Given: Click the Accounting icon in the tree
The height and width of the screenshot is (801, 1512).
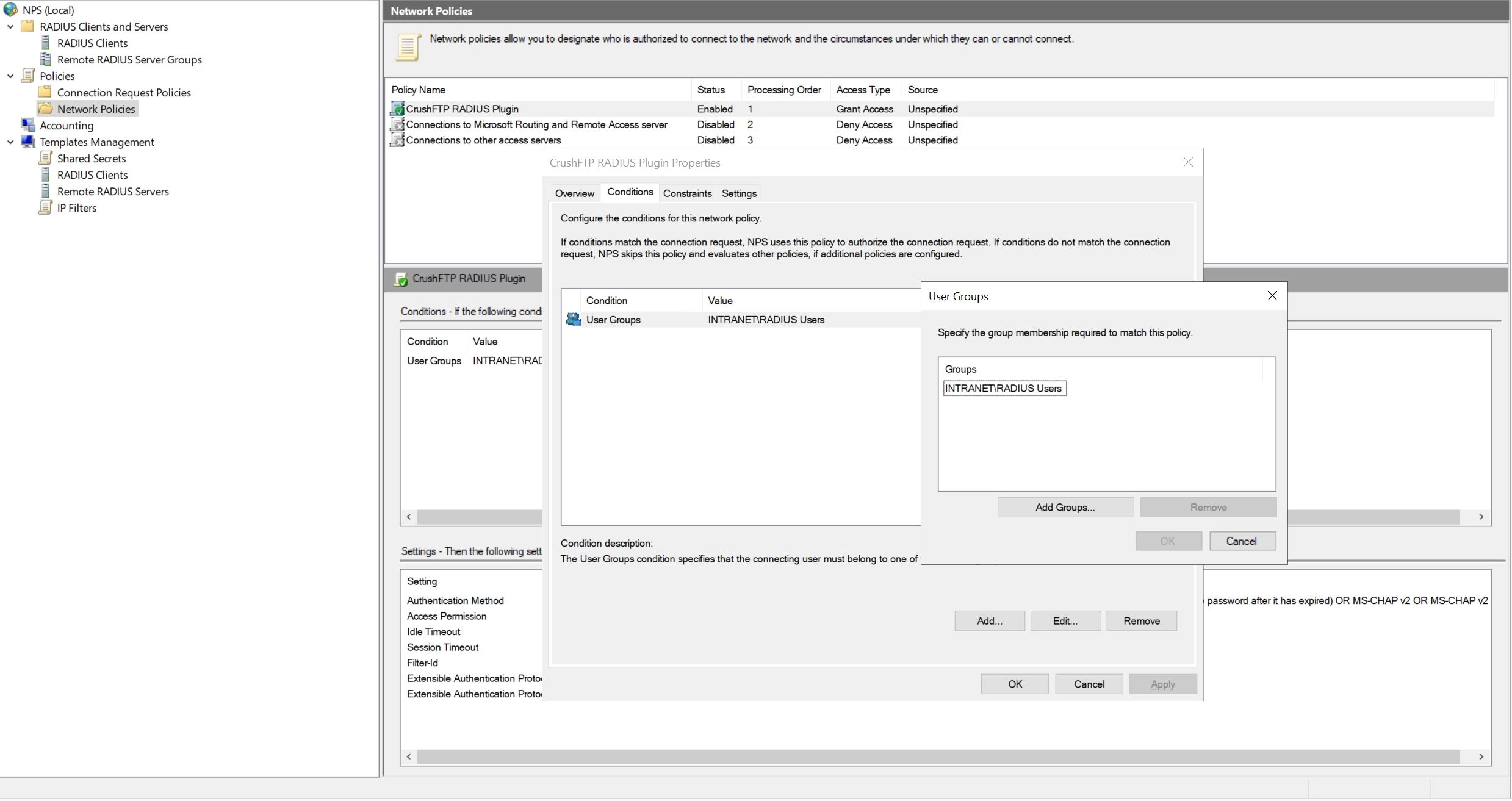Looking at the screenshot, I should (28, 125).
